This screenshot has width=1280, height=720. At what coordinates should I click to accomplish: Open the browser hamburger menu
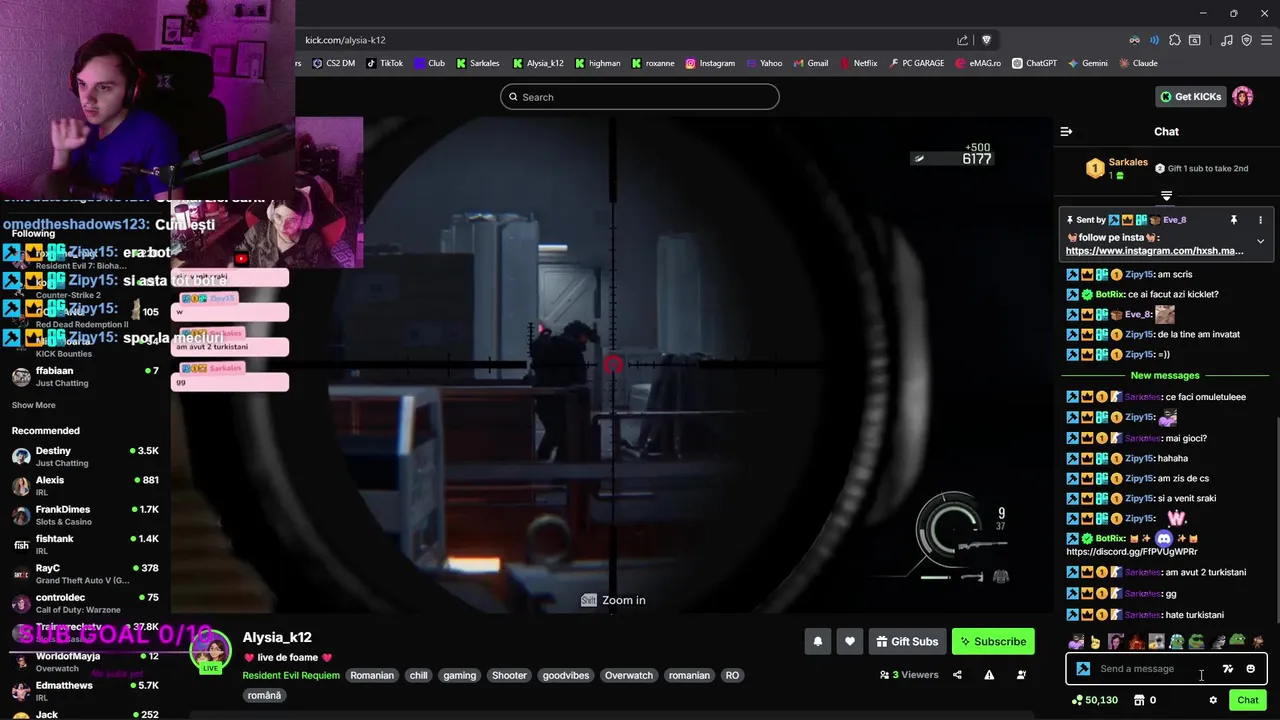1266,40
